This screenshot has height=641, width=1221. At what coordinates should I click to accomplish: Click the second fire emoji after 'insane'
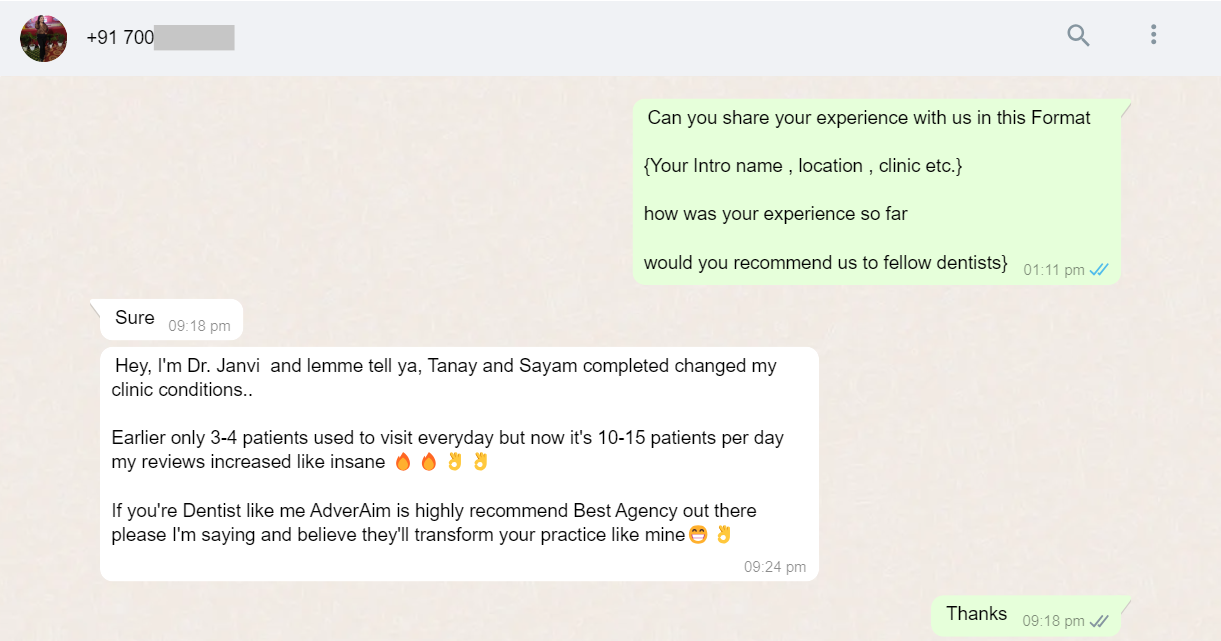click(x=428, y=462)
